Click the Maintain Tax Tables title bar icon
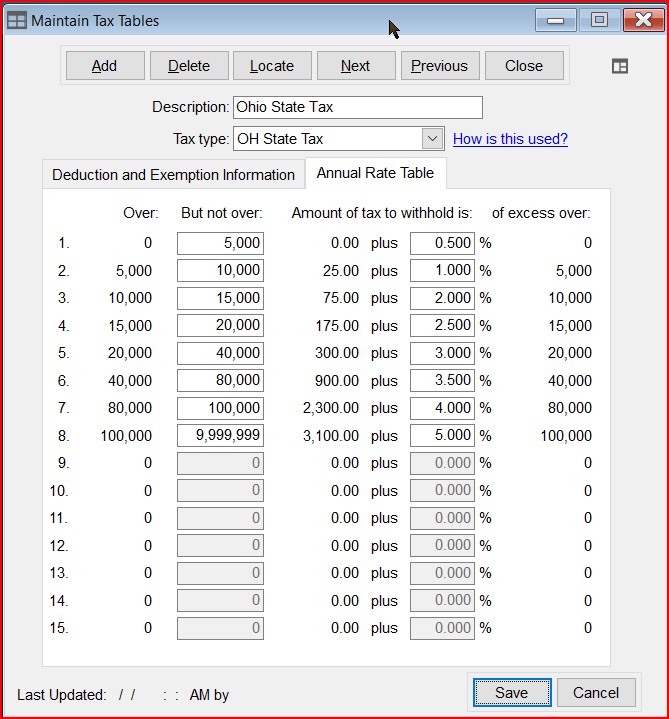 (17, 21)
